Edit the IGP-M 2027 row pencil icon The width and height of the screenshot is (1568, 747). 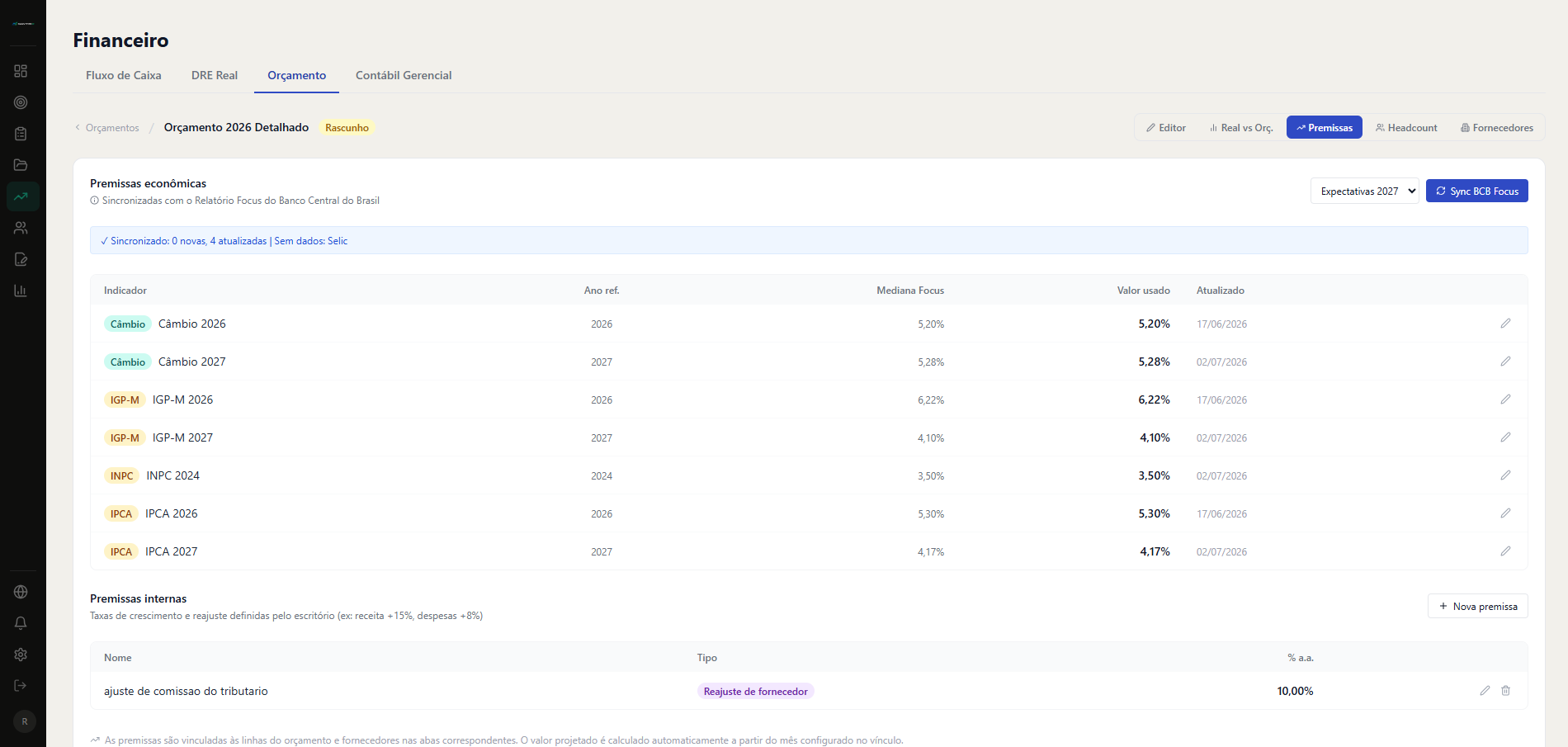tap(1505, 437)
